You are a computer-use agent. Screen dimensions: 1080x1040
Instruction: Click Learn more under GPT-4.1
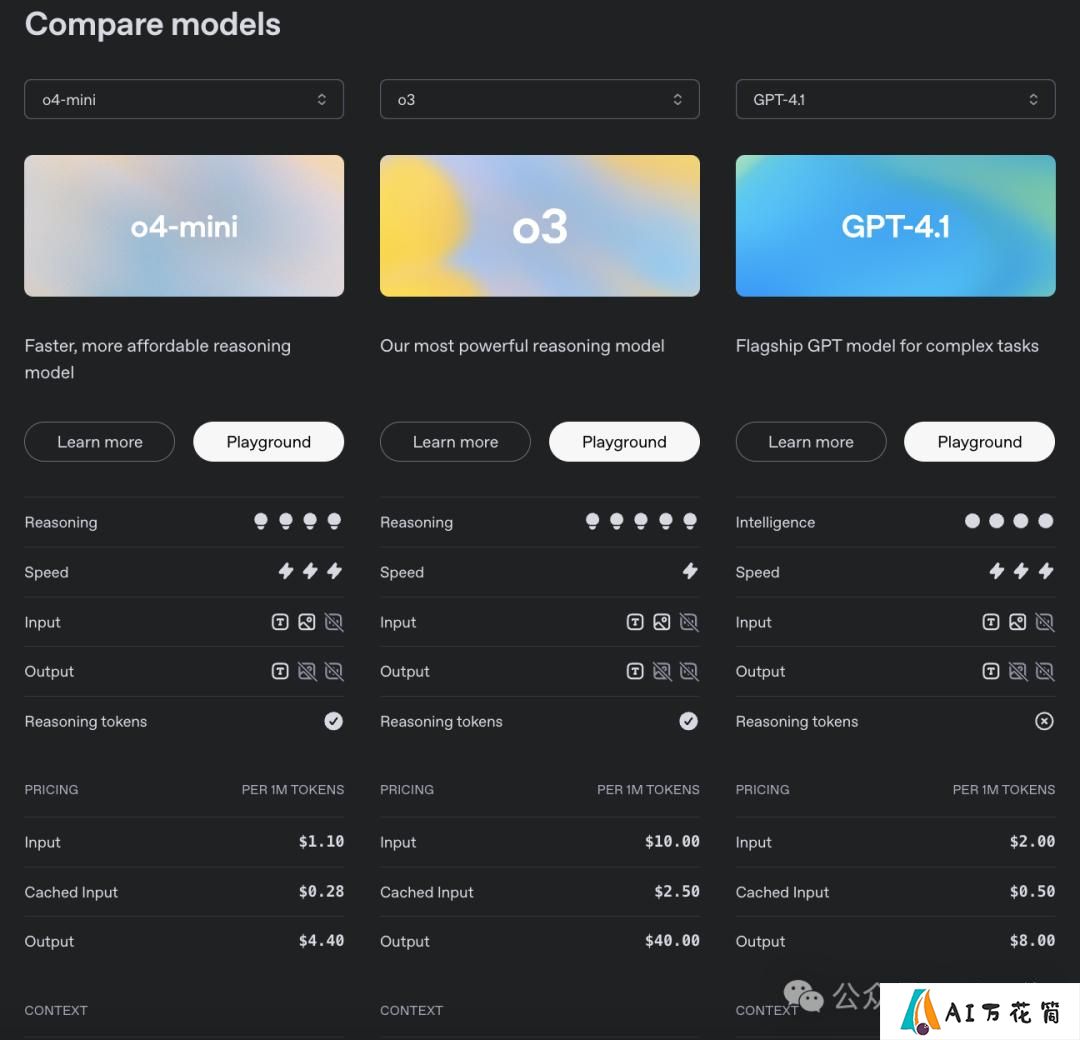[811, 441]
